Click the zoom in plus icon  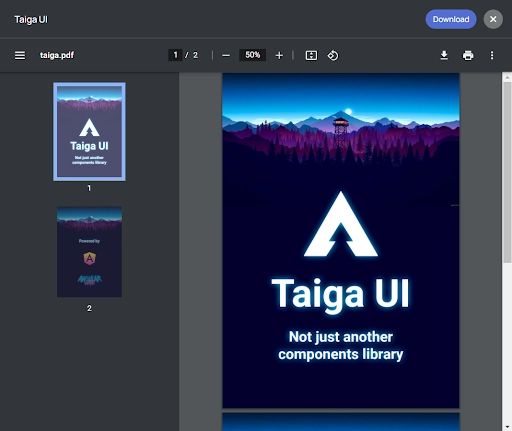point(279,55)
